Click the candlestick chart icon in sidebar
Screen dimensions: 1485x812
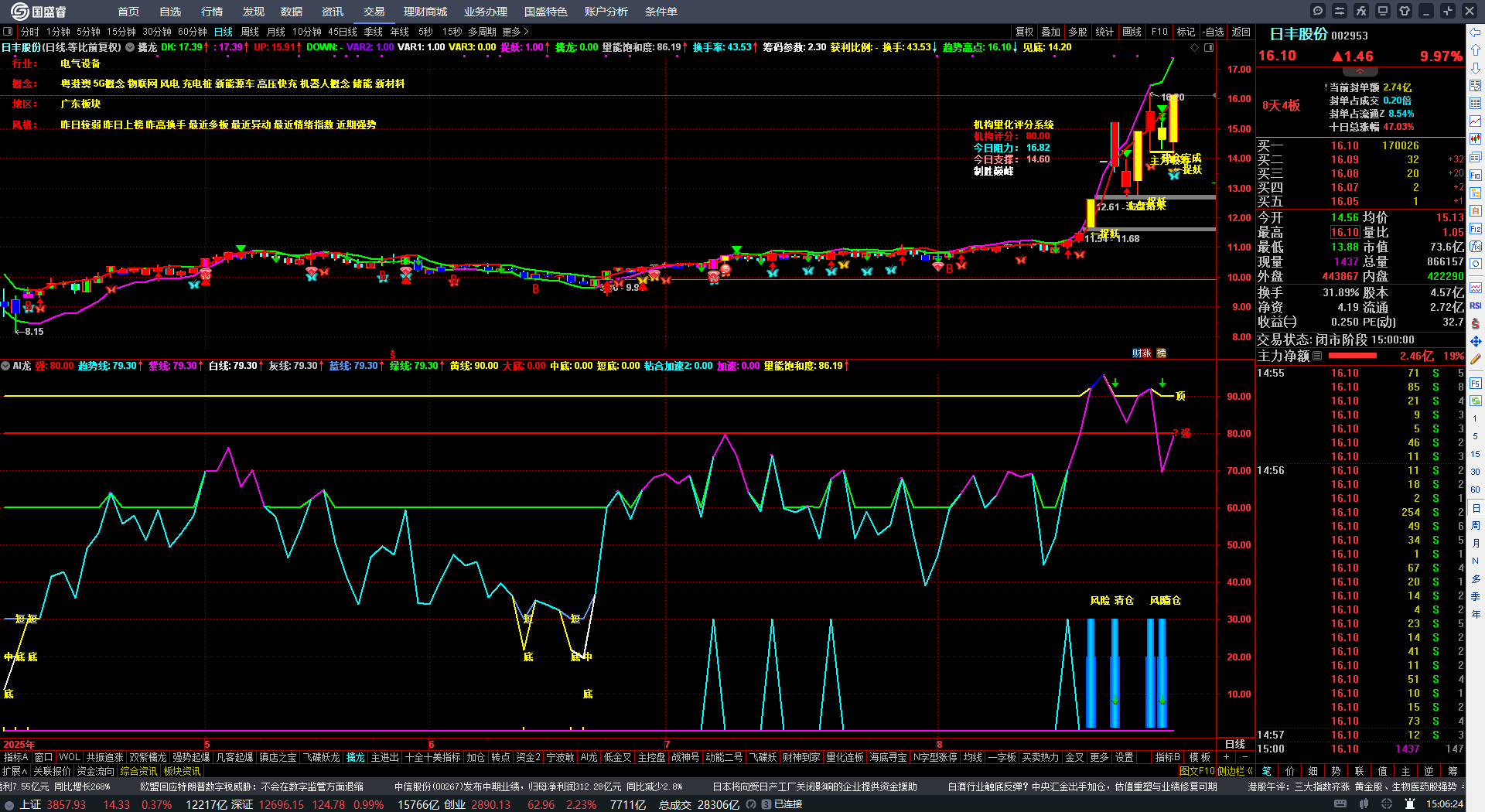1476,139
